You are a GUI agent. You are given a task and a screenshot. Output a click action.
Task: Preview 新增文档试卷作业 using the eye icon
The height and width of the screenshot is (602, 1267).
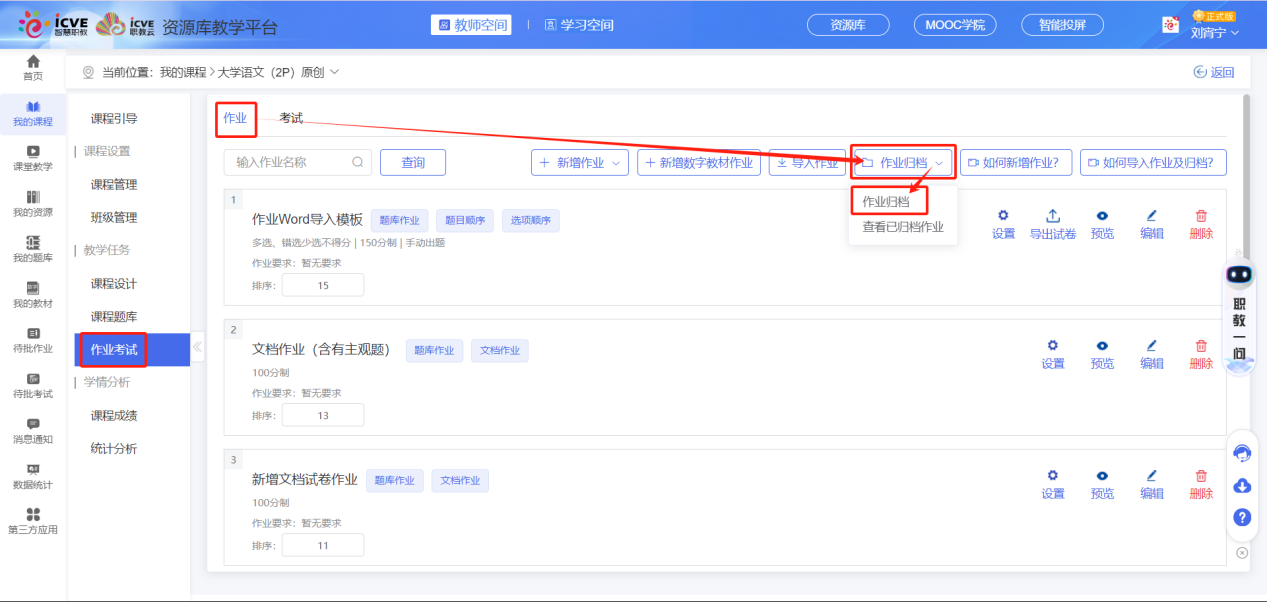(x=1102, y=476)
